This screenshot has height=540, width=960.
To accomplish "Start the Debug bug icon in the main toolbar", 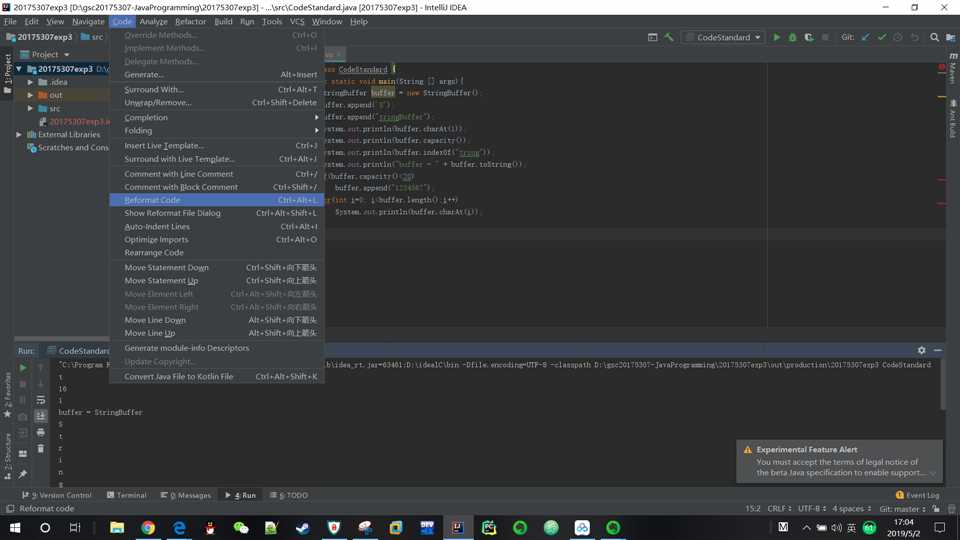I will click(792, 37).
